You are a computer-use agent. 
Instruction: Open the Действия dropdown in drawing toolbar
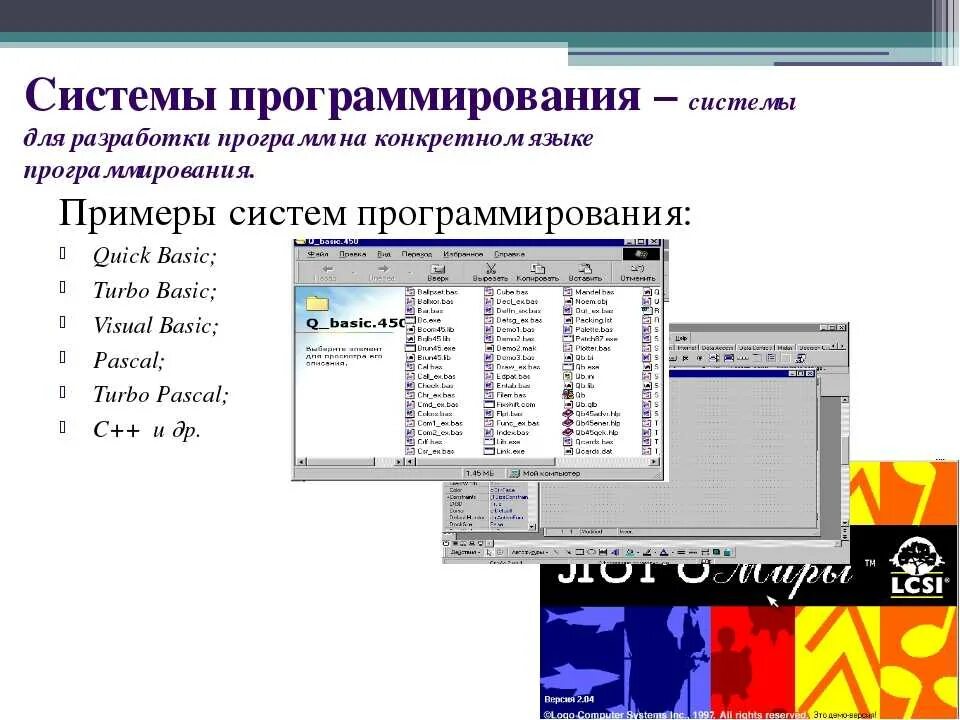coord(463,552)
